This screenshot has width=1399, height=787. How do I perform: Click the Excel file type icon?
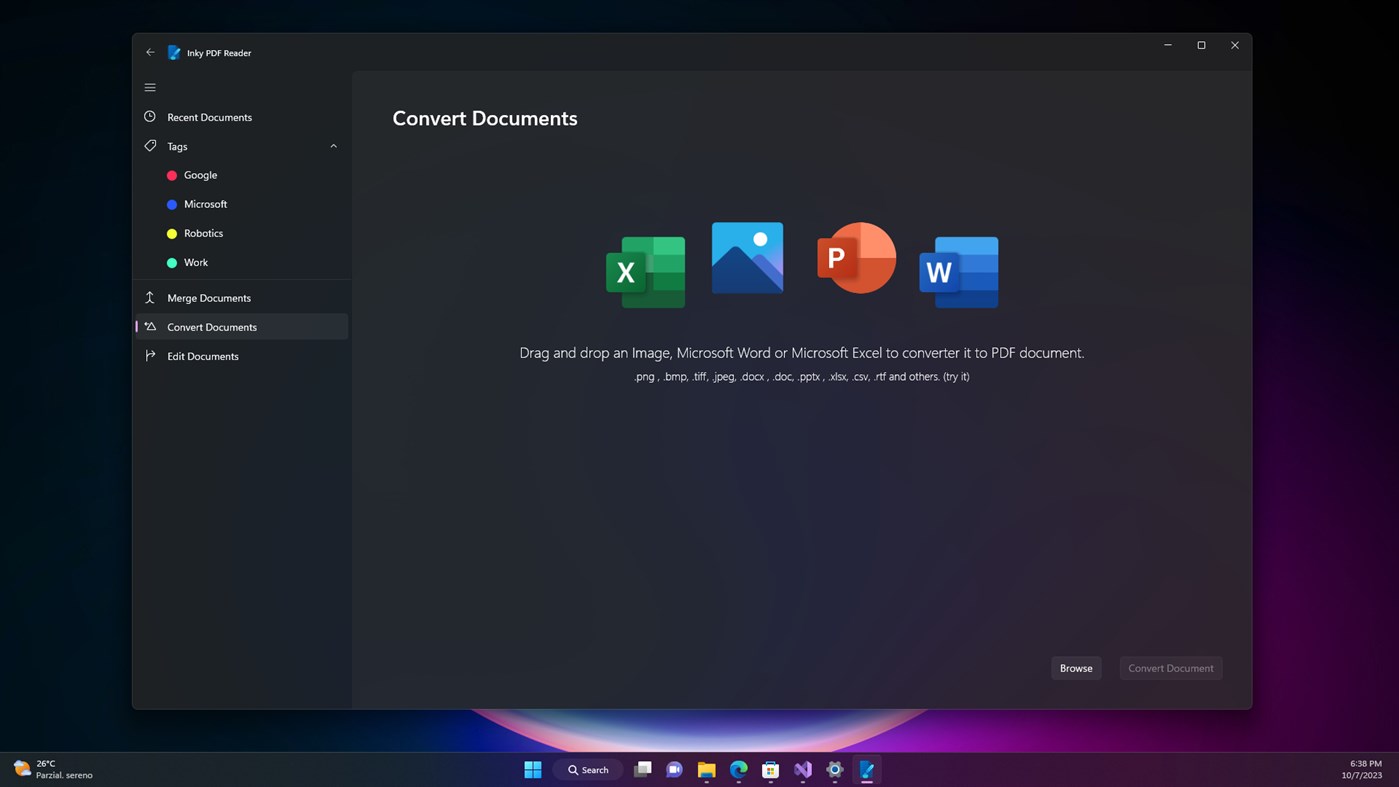click(x=645, y=271)
